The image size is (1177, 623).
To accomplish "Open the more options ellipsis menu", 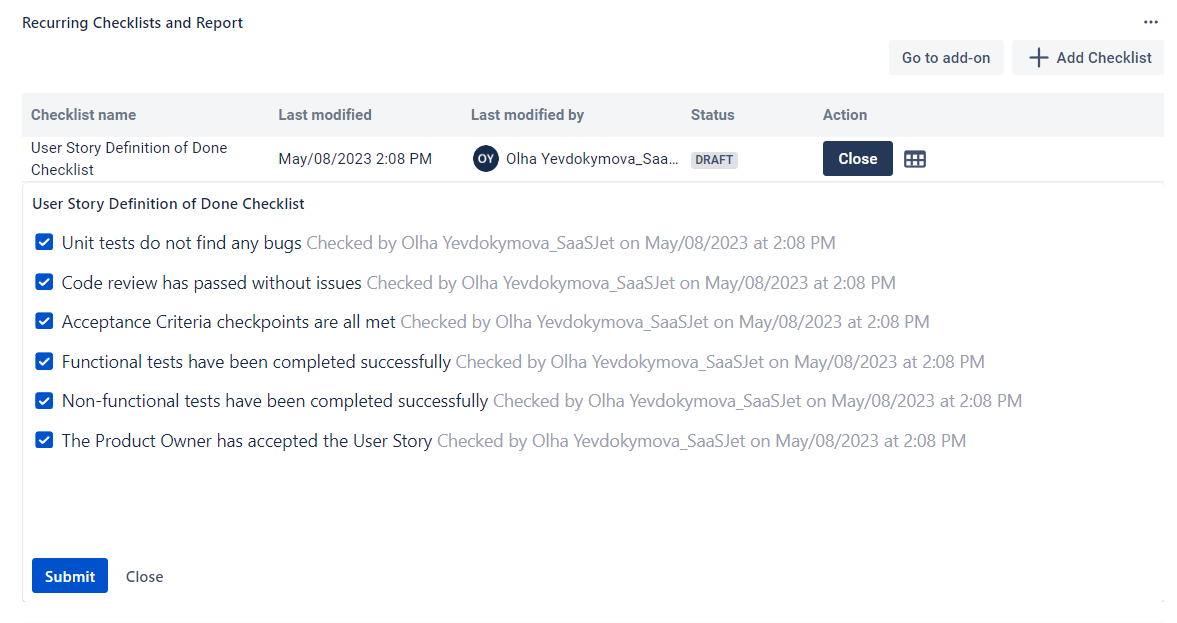I will point(1149,22).
